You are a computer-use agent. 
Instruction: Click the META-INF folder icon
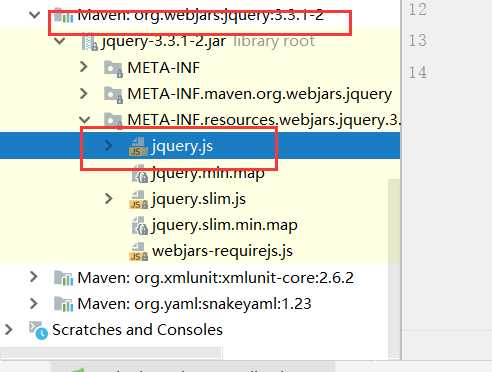[x=113, y=68]
